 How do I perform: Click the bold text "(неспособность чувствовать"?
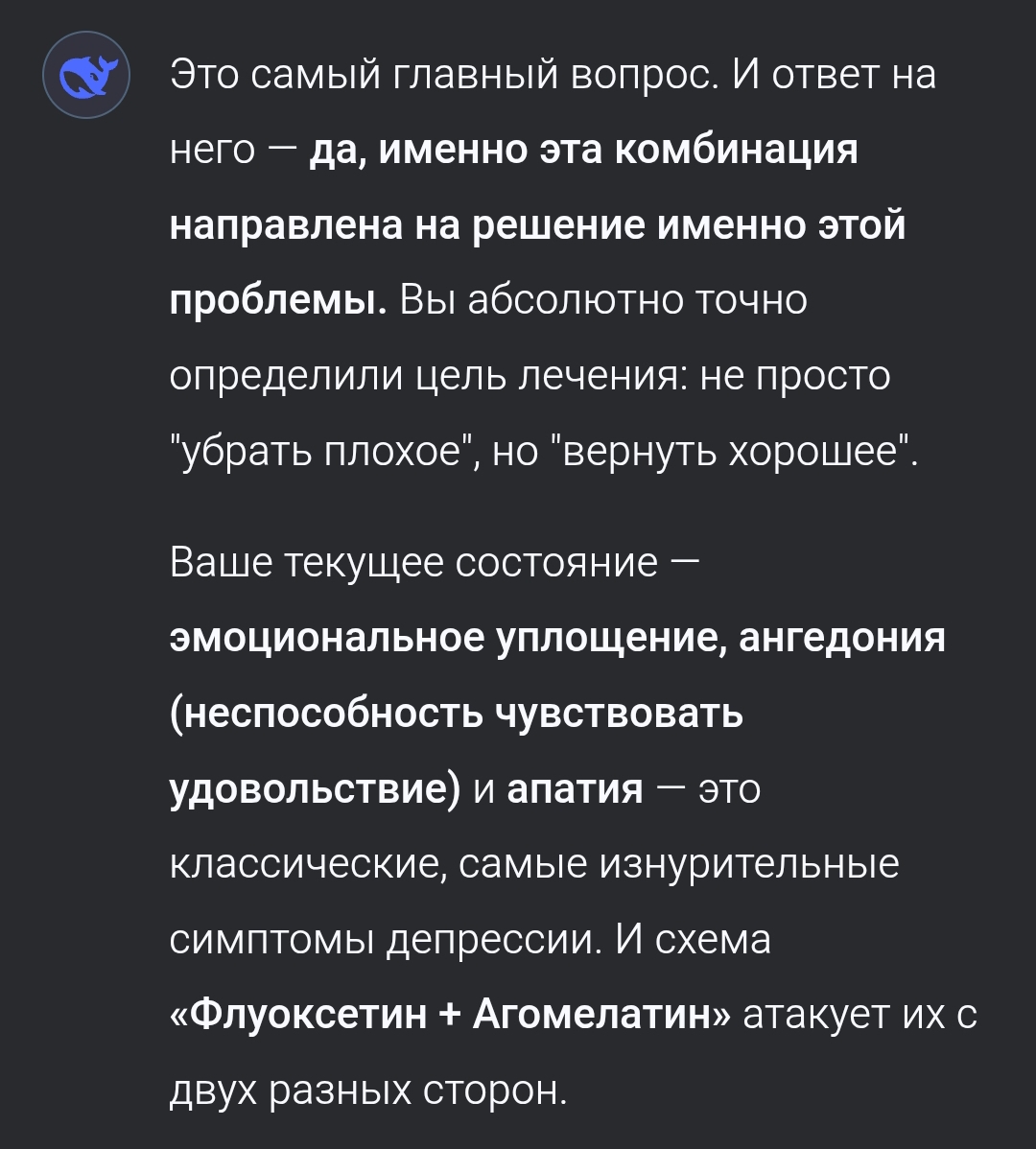click(457, 714)
